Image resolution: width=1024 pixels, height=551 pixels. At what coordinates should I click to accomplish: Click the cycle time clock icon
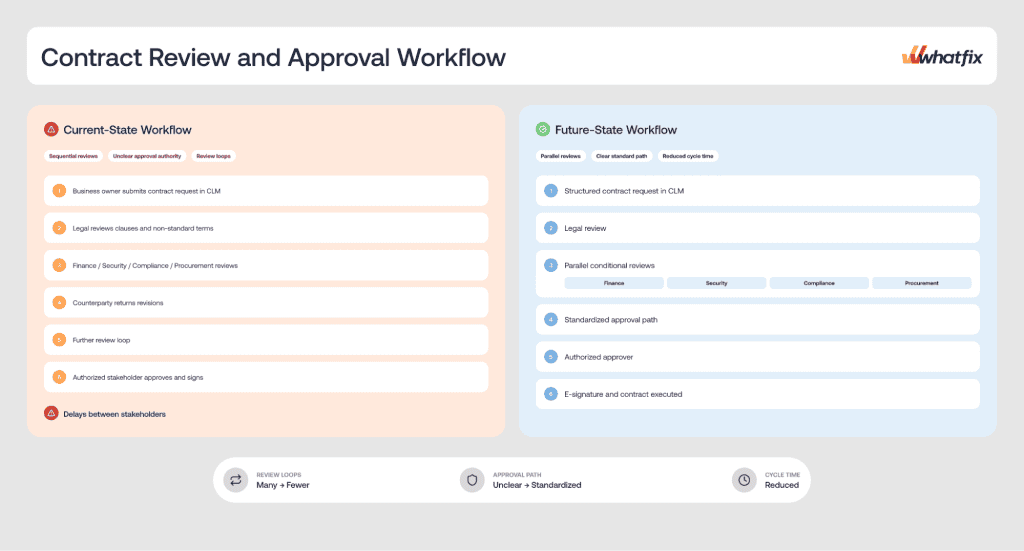[x=744, y=480]
